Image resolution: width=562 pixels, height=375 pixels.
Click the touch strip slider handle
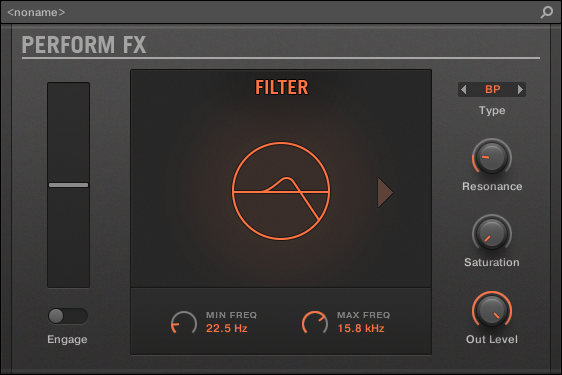point(68,185)
